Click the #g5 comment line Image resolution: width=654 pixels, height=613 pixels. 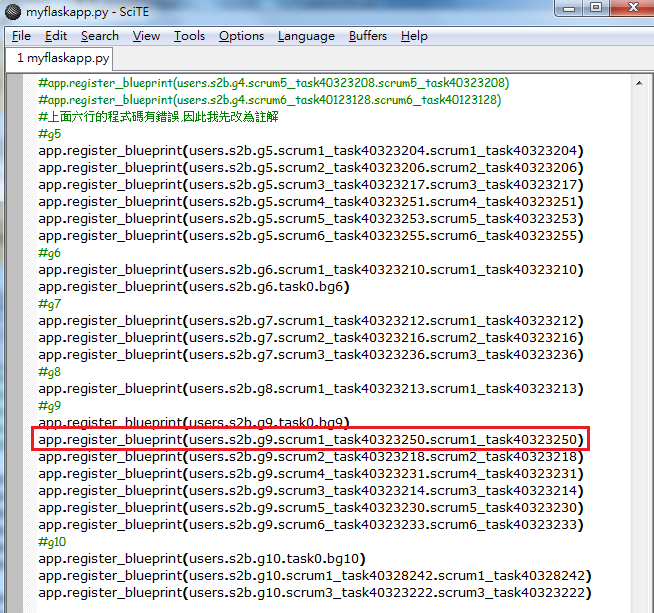50,134
